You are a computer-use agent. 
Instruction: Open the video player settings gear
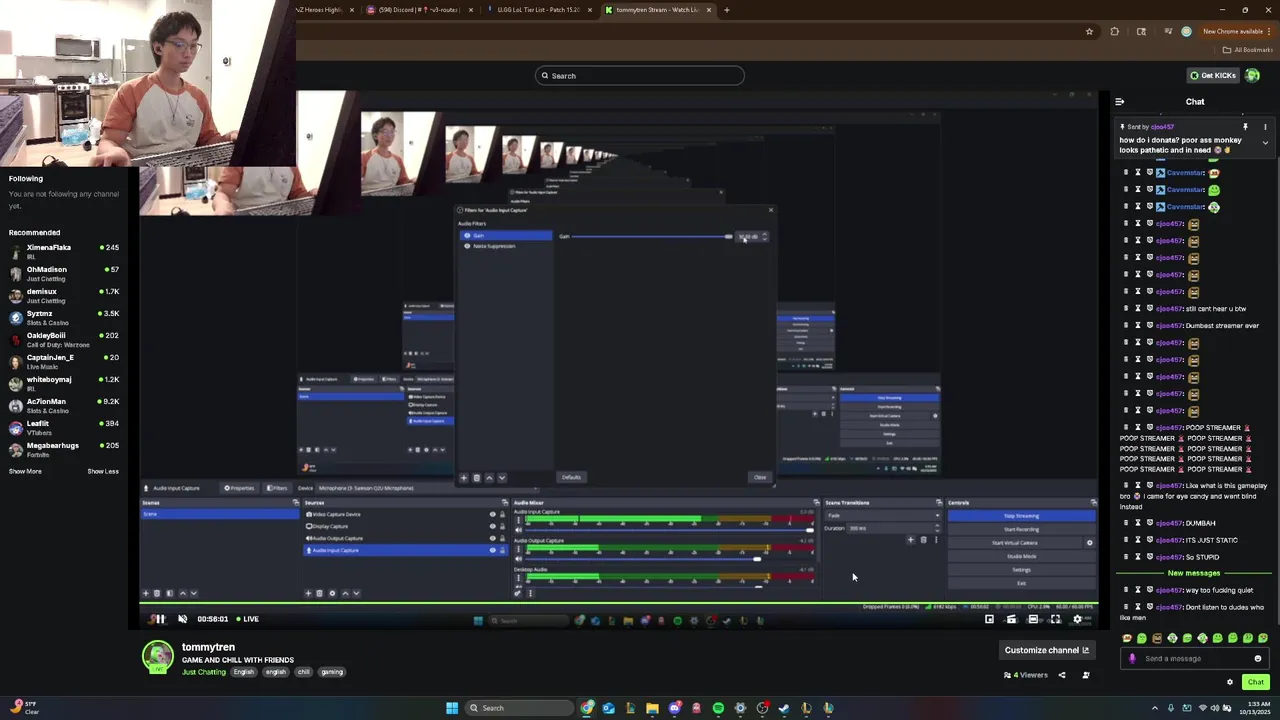1077,619
